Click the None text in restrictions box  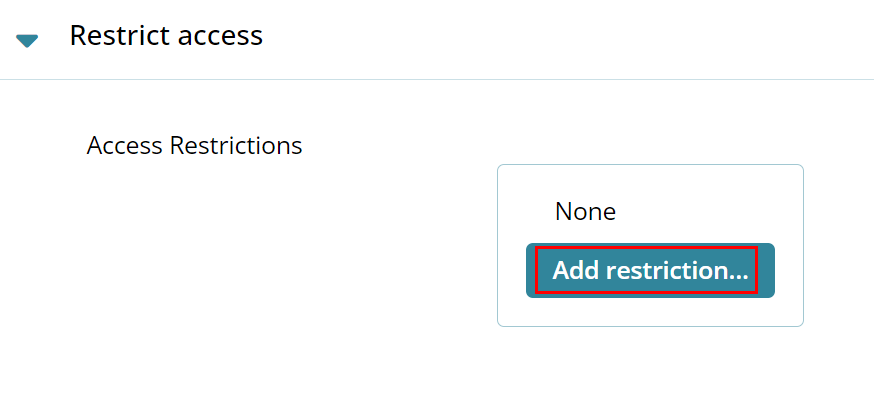[585, 212]
